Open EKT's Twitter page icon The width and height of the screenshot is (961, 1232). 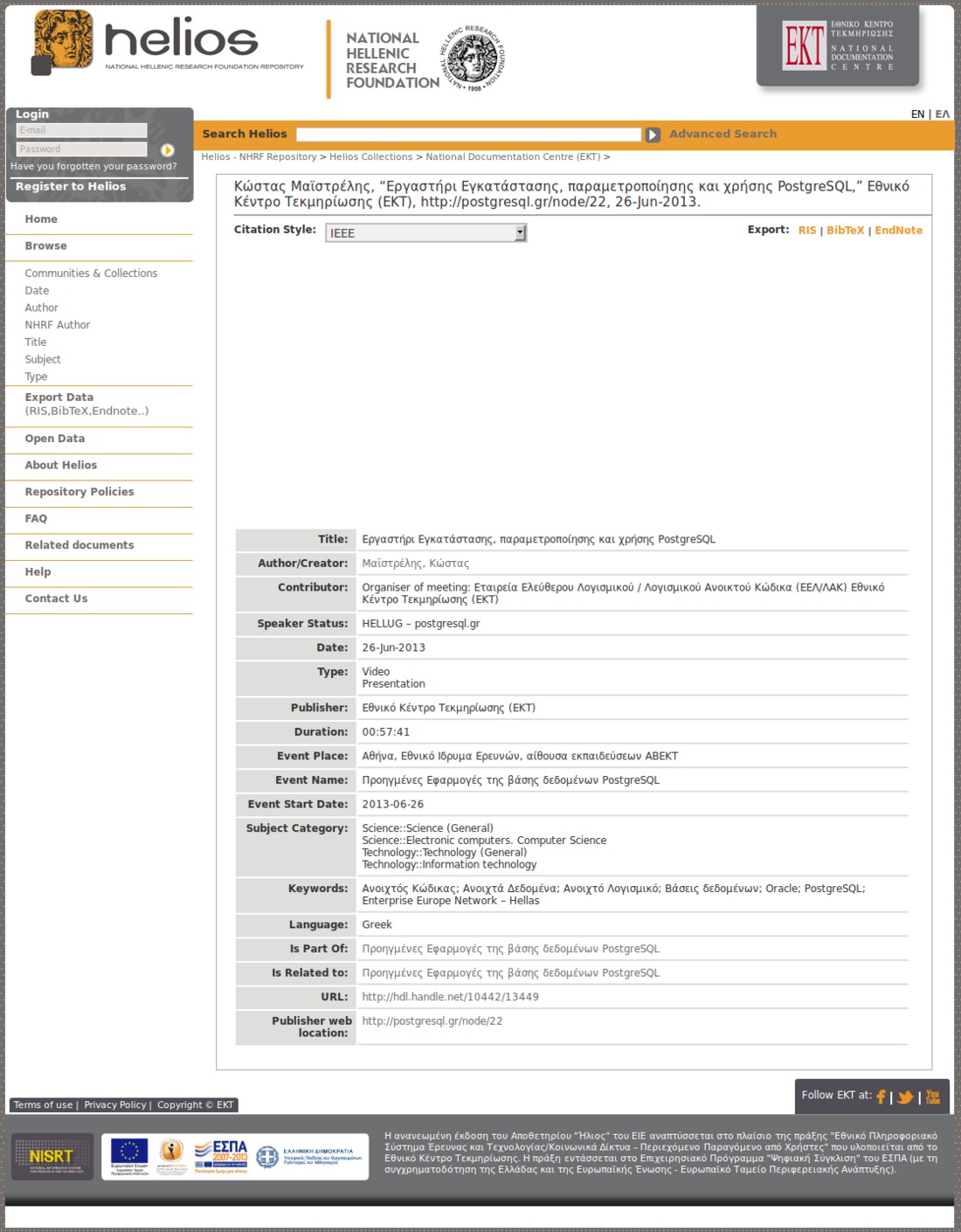[905, 1097]
